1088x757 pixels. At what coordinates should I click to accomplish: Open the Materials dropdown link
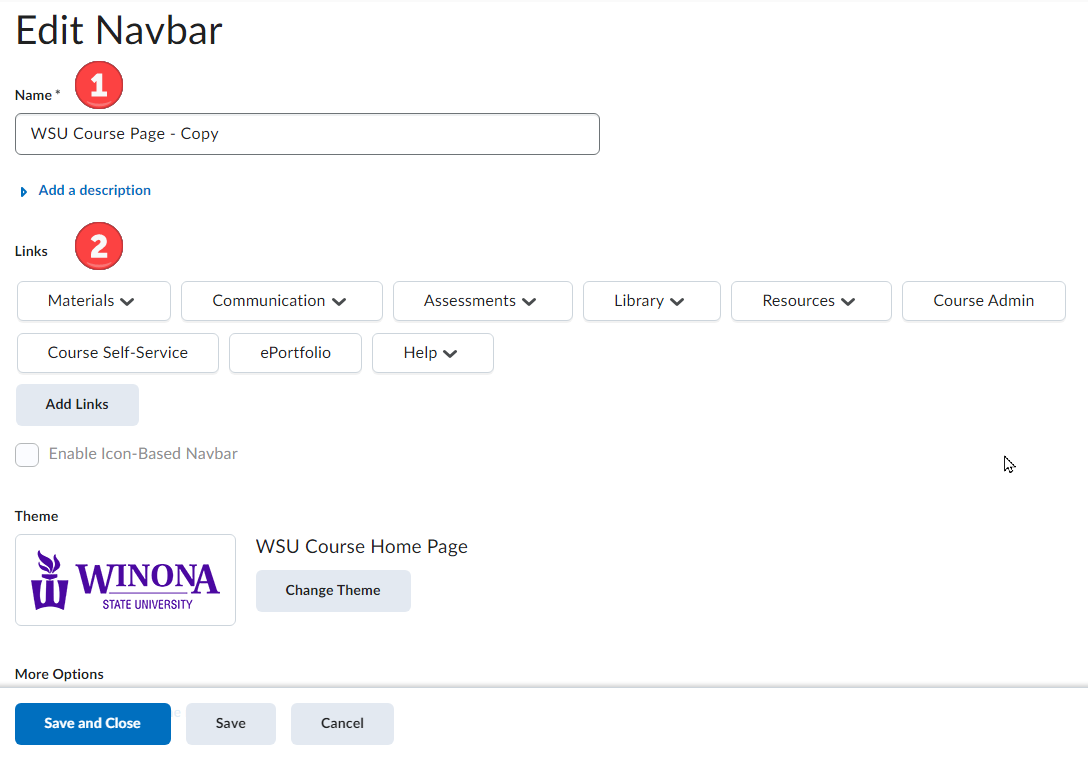click(93, 301)
